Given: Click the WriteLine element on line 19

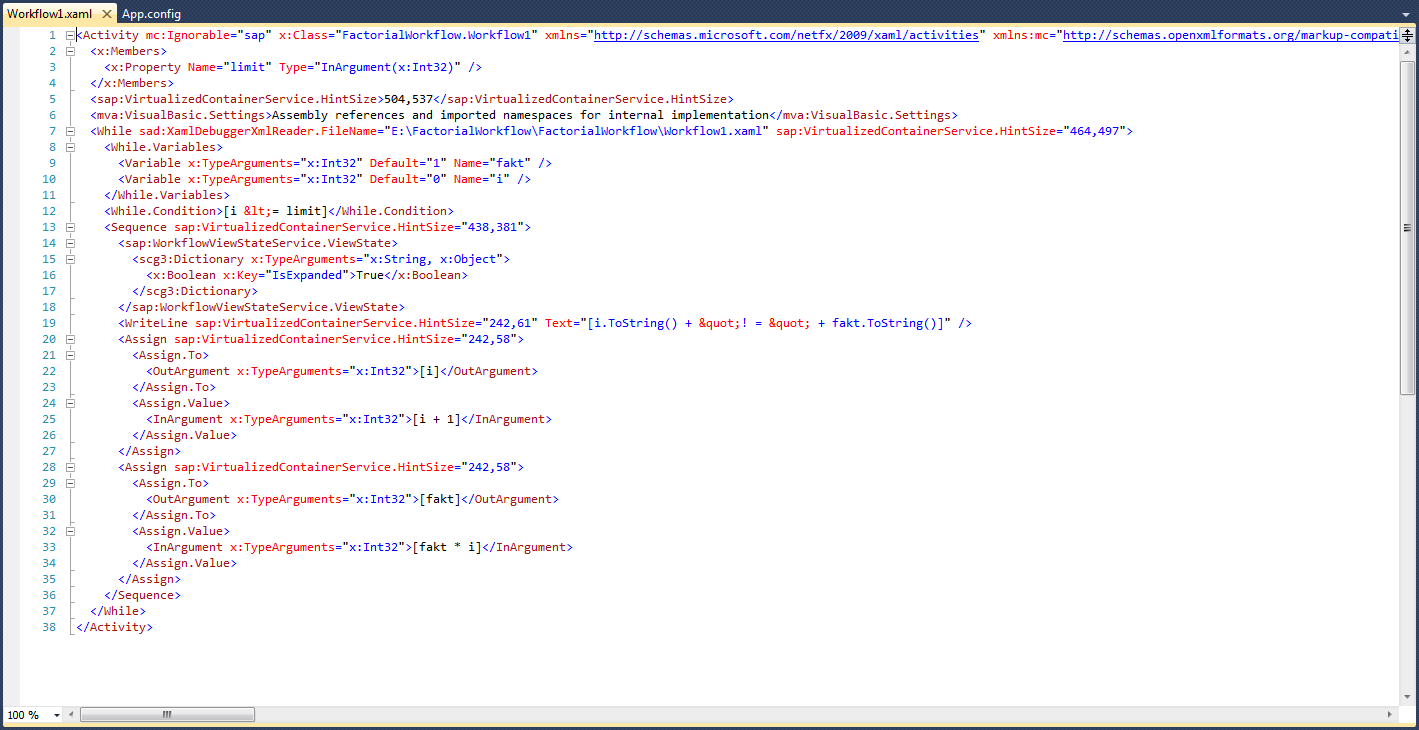Looking at the screenshot, I should pos(545,323).
